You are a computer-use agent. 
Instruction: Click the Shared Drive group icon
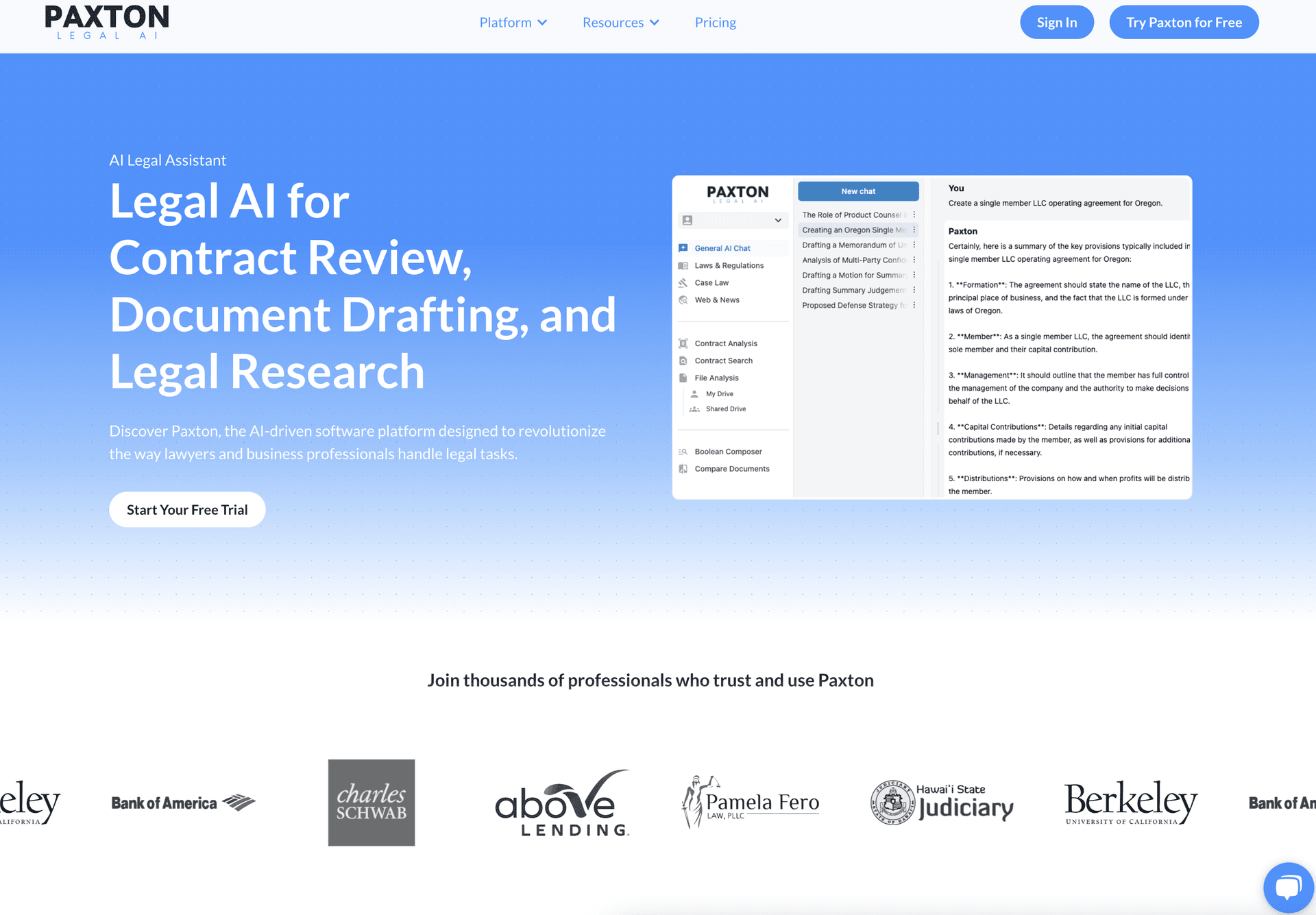(x=694, y=409)
